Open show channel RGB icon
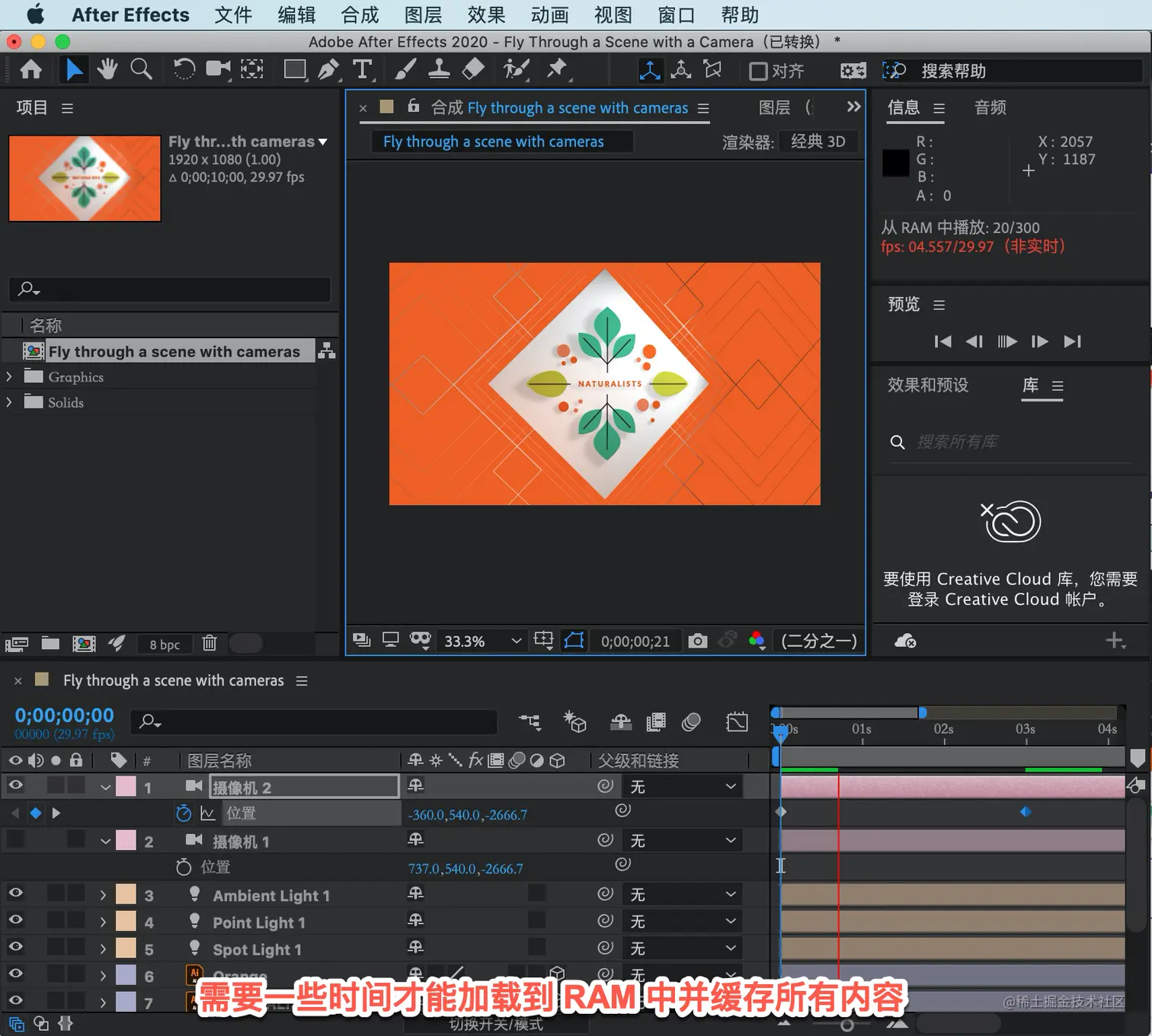 (757, 641)
